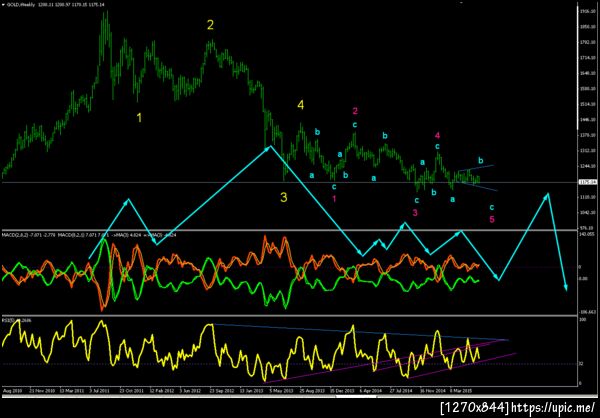
Task: Click the 21 Nov 2010 date label
Action: click(40, 391)
